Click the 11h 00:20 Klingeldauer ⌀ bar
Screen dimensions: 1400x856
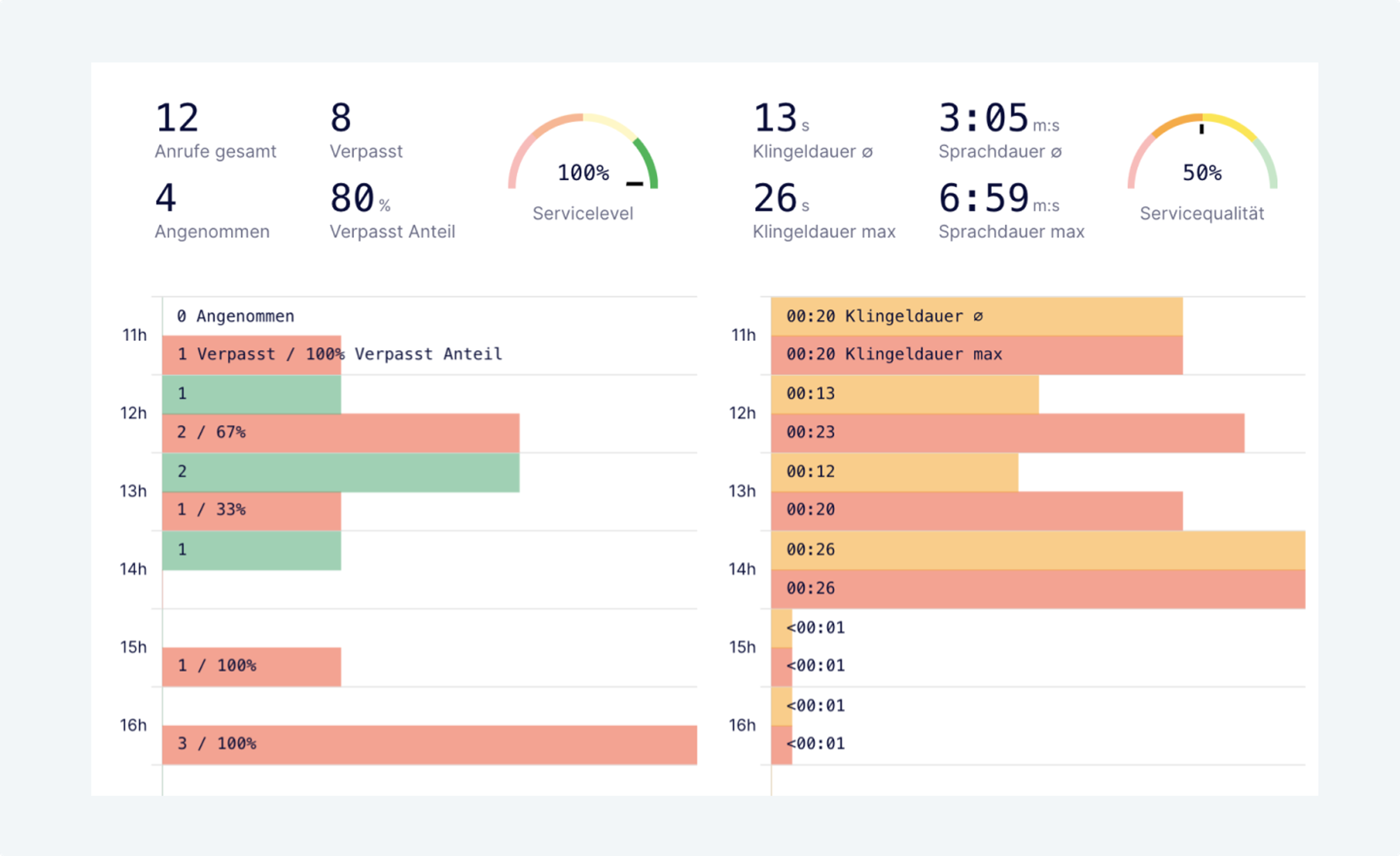coord(976,316)
